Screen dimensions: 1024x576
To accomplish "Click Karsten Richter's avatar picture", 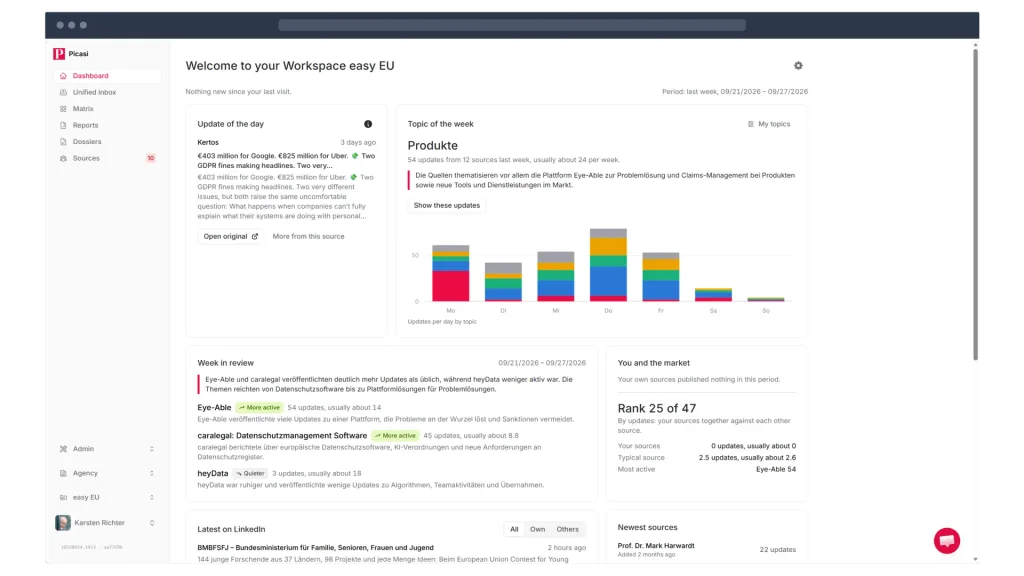I will 63,522.
